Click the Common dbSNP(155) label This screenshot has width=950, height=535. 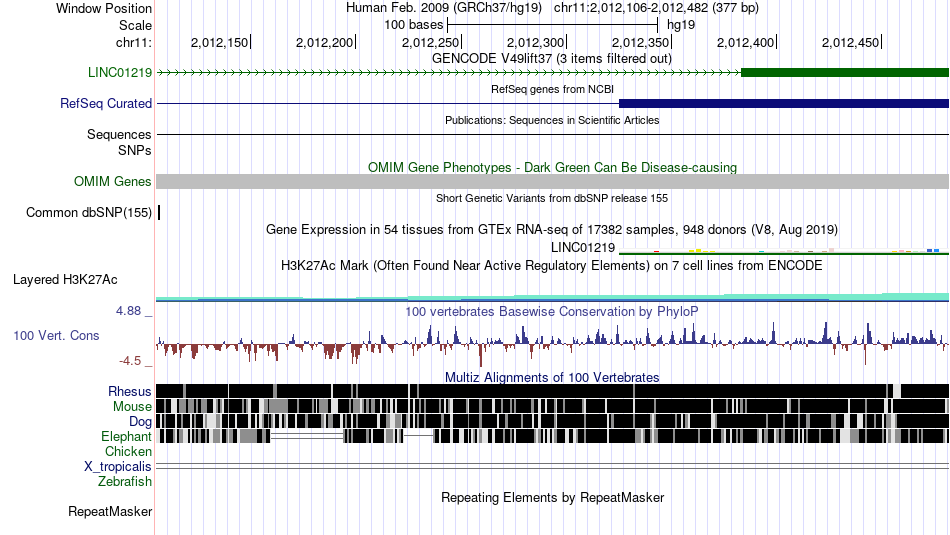pyautogui.click(x=88, y=213)
